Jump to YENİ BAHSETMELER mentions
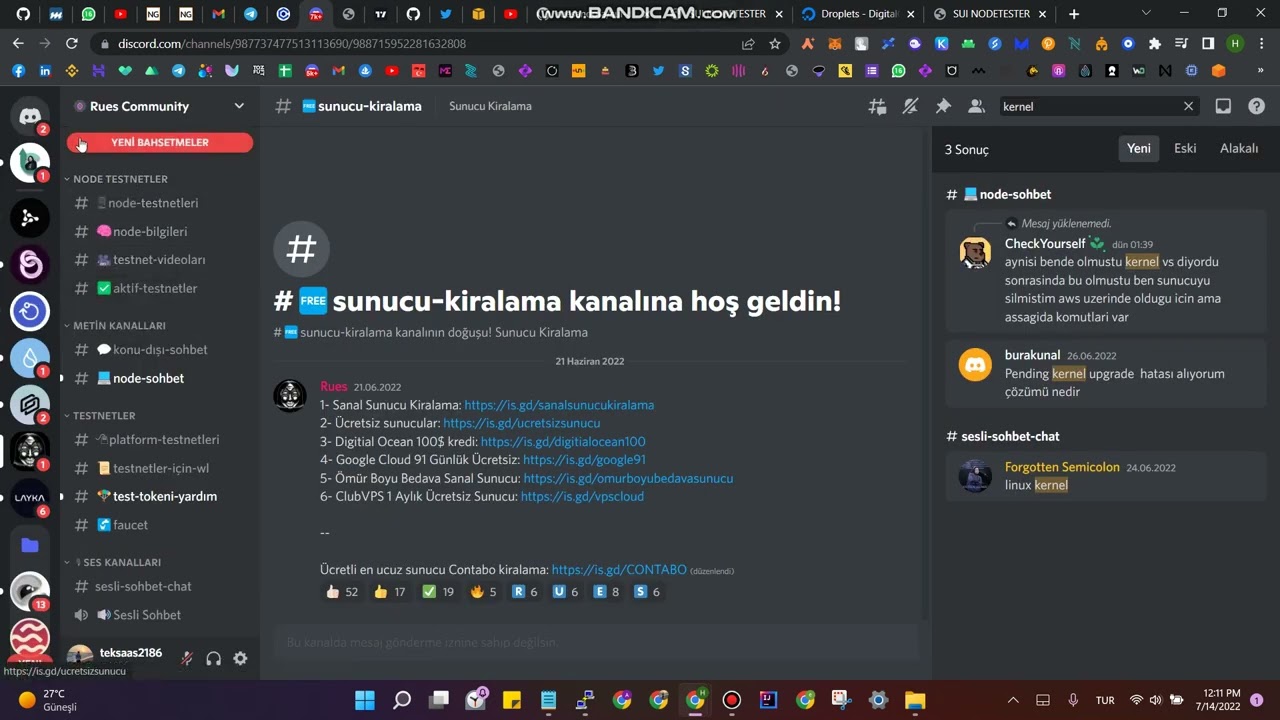Screen dimensions: 1280x720 160,143
